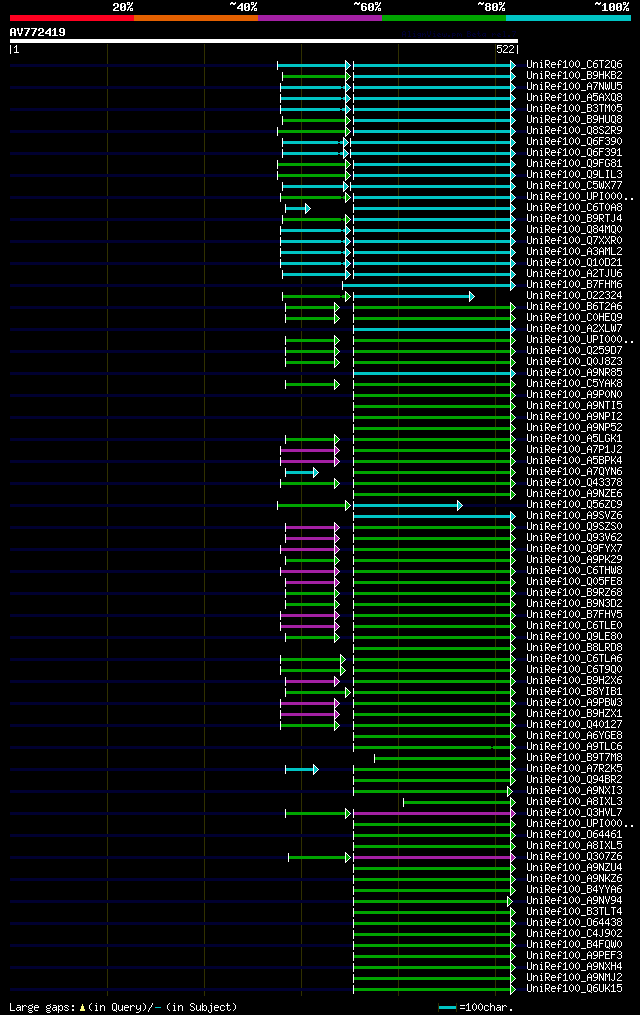Select the UniRef100_Q6F390 label
This screenshot has height=1015, width=640.
click(574, 142)
